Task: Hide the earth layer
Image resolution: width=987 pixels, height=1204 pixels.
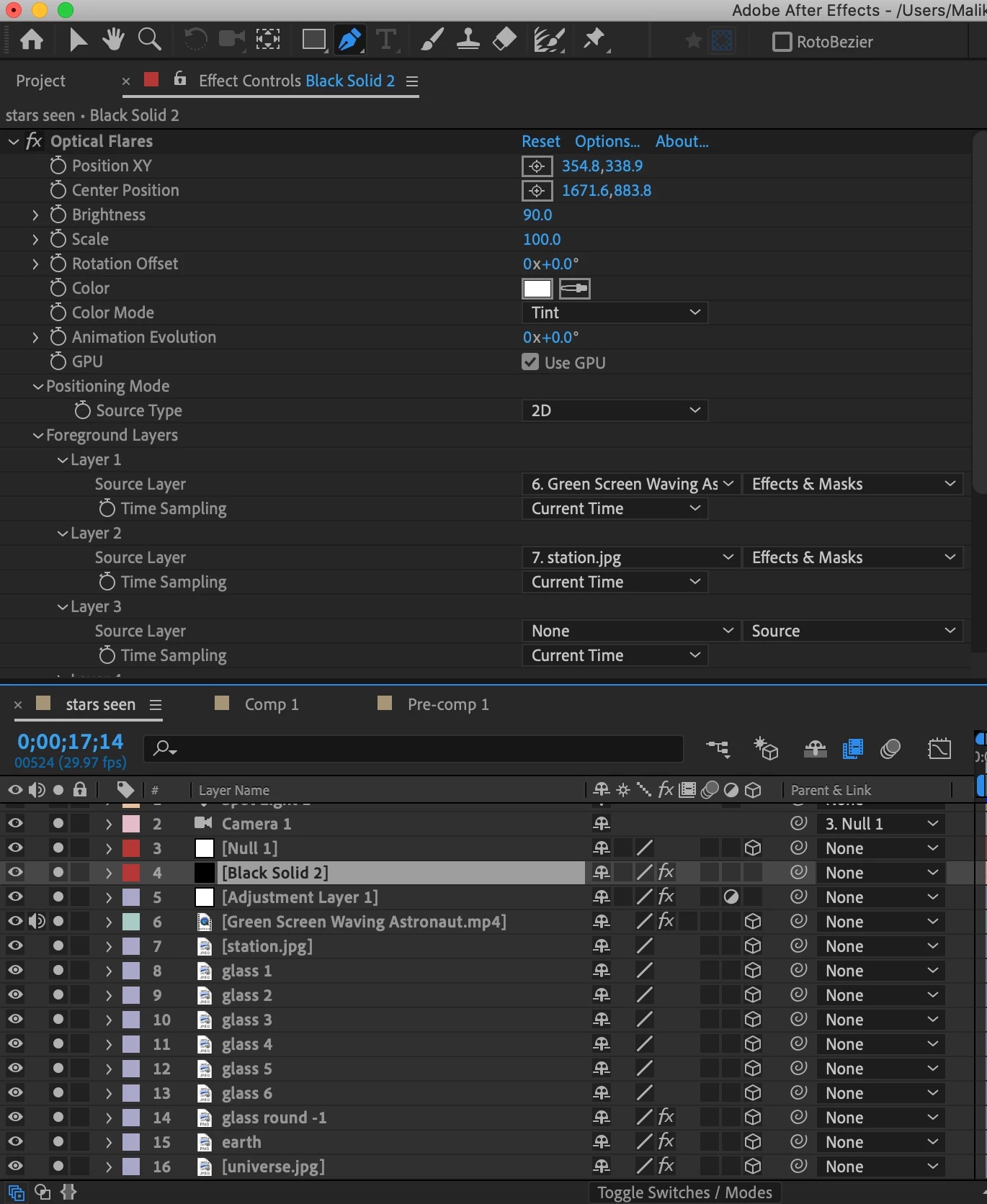Action: coord(15,1141)
